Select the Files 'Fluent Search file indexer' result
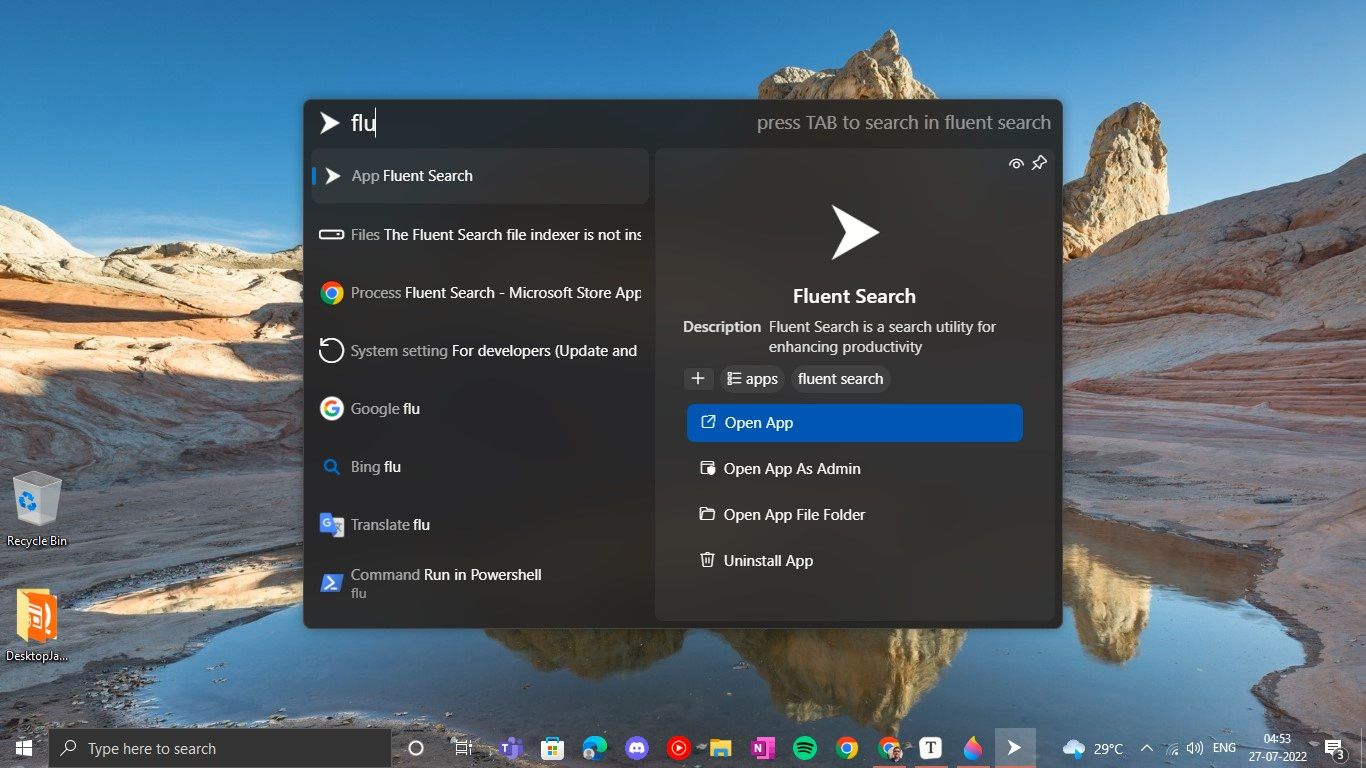Screen dimensions: 1366x768 point(480,234)
